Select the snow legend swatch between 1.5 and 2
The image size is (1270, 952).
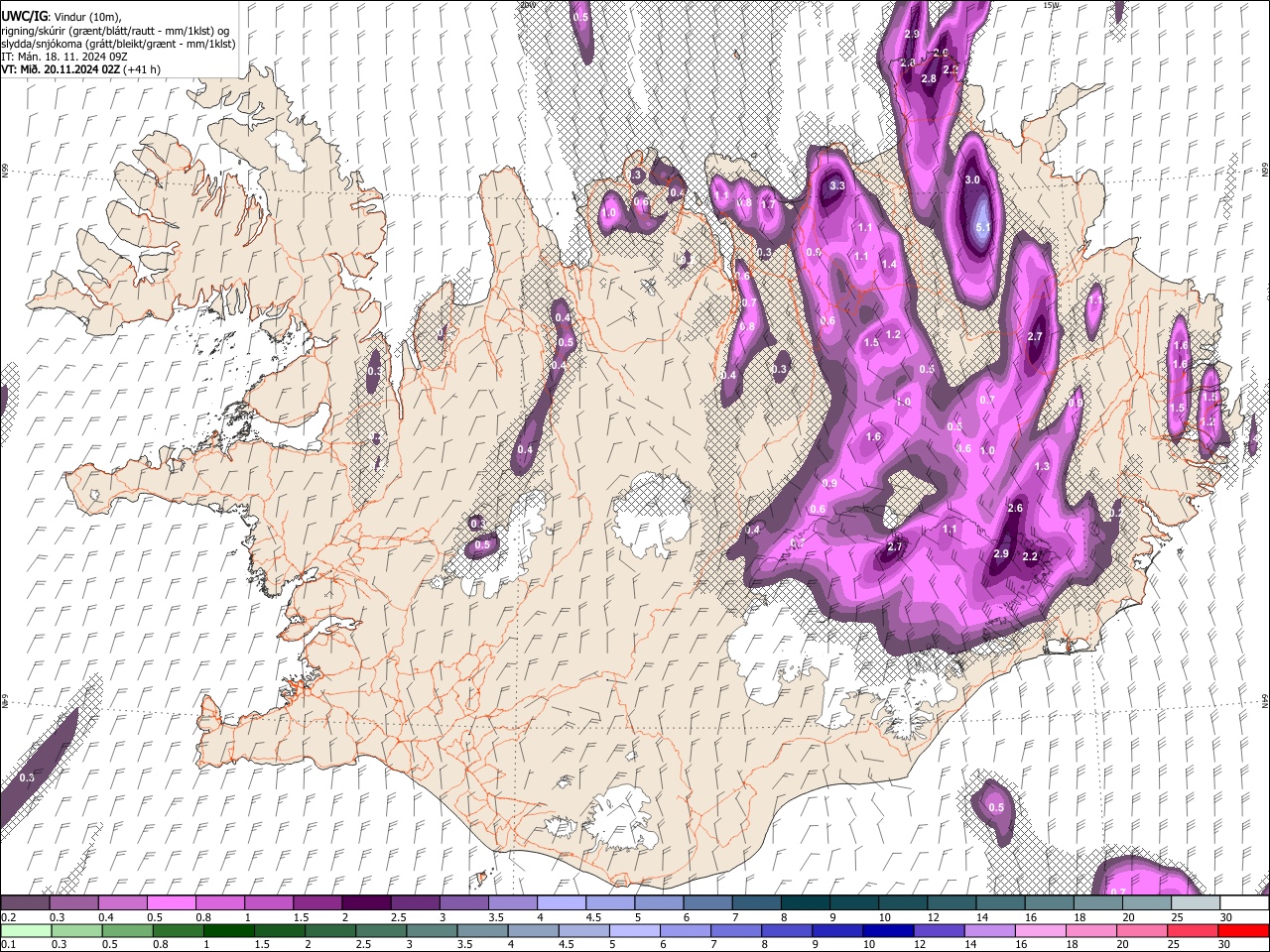click(317, 903)
